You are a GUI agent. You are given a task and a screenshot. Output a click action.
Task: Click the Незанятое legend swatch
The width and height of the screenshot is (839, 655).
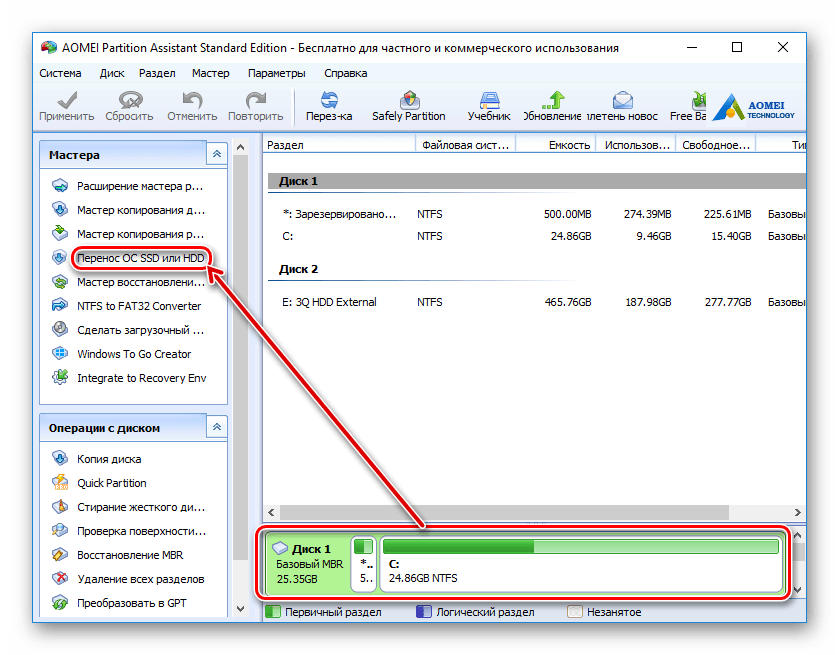click(x=574, y=612)
